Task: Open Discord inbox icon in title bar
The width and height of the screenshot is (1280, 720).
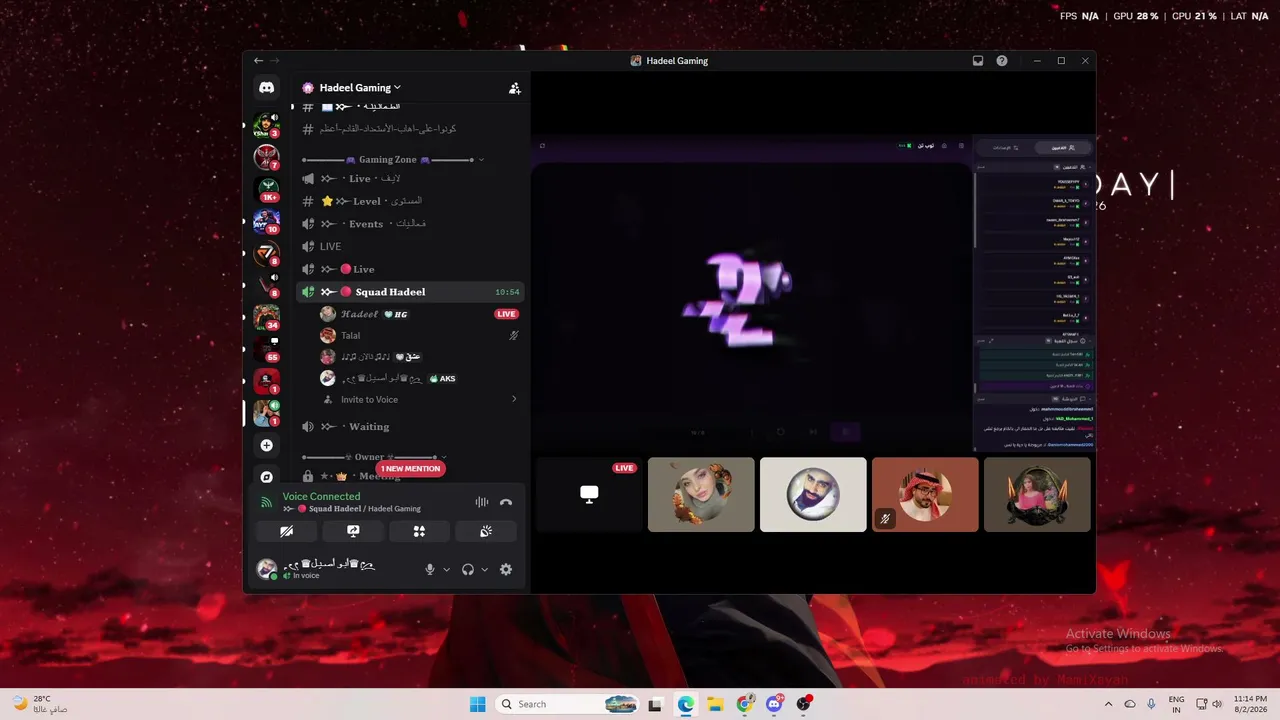Action: pyautogui.click(x=978, y=61)
